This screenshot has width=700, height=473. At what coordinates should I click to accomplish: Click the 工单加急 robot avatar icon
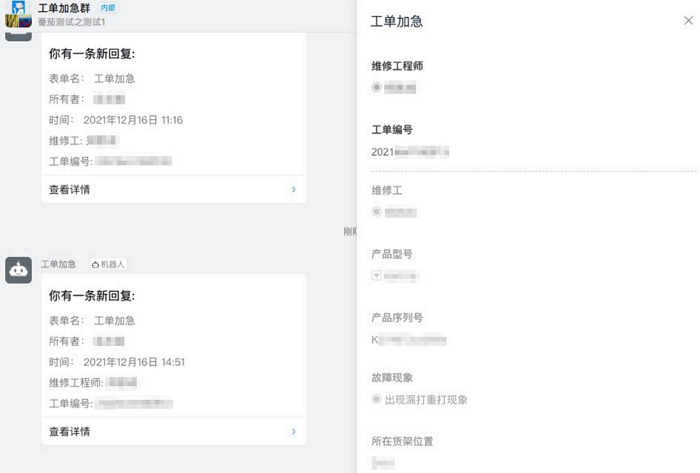tap(18, 270)
